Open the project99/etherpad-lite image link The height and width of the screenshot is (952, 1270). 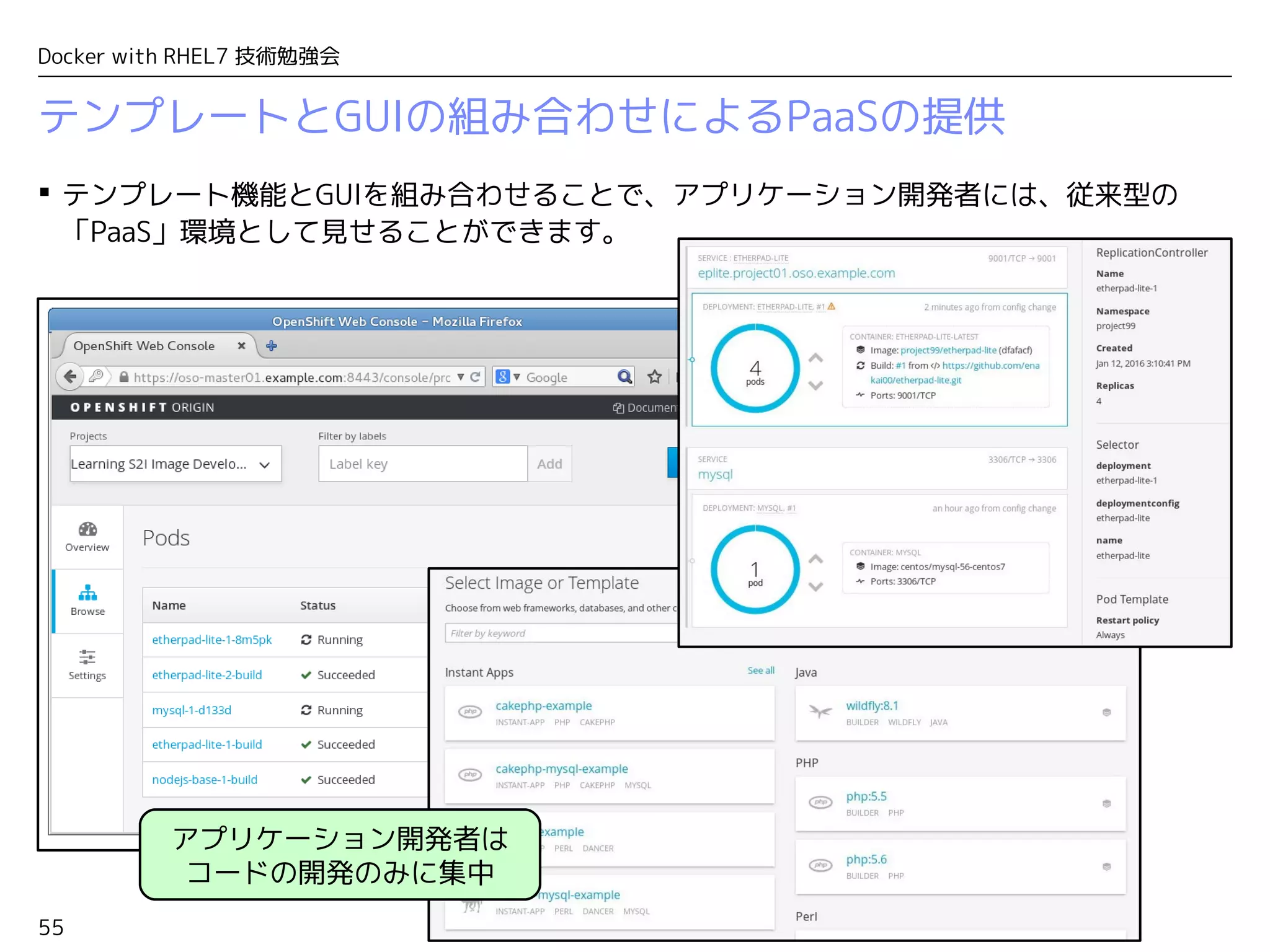(x=948, y=350)
